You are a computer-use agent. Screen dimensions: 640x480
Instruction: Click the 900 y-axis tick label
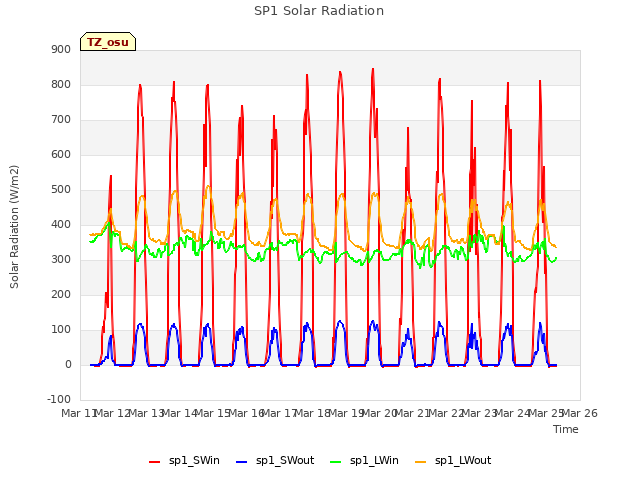point(61,49)
